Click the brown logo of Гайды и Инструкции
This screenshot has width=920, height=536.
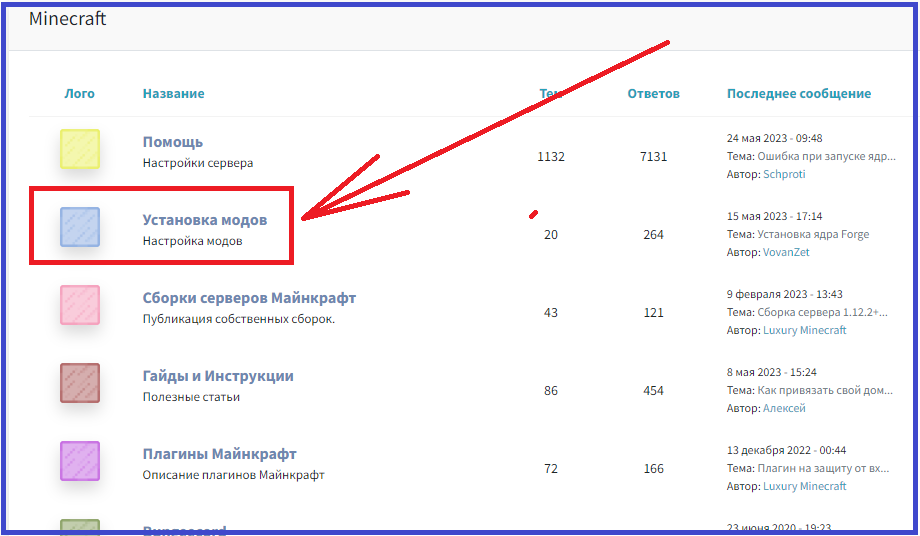tap(80, 383)
